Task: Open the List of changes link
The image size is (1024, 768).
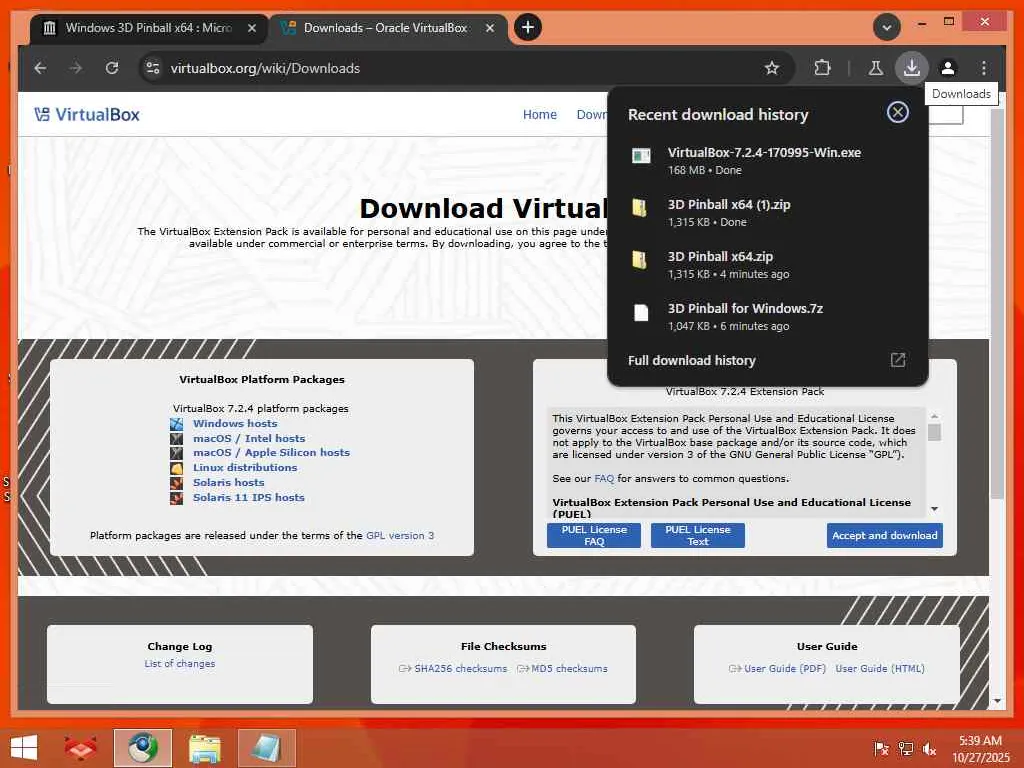Action: (x=180, y=664)
